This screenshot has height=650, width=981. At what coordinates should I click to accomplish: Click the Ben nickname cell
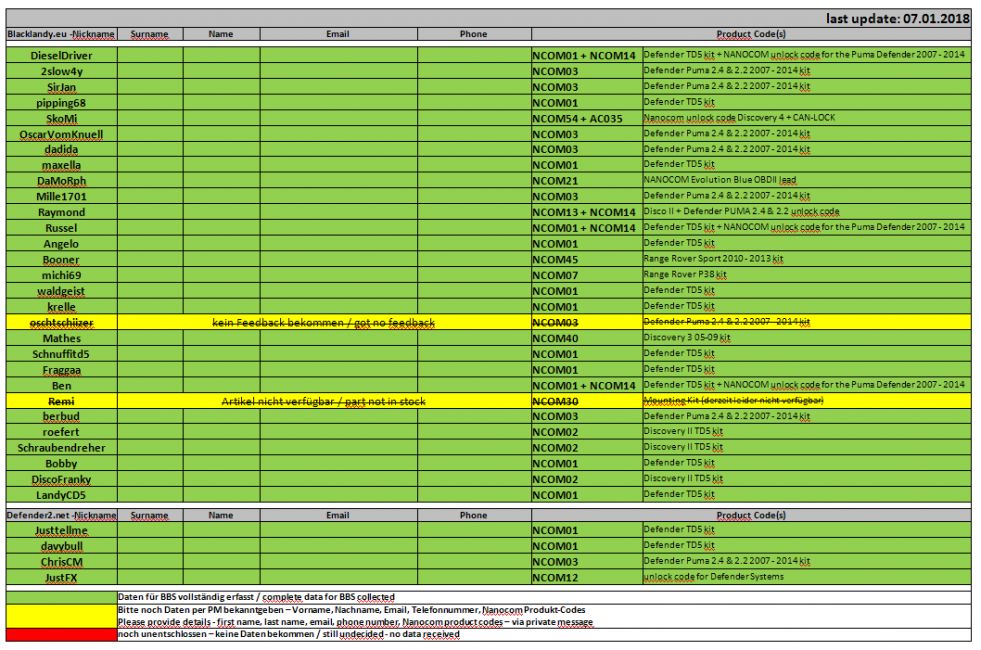(x=61, y=385)
